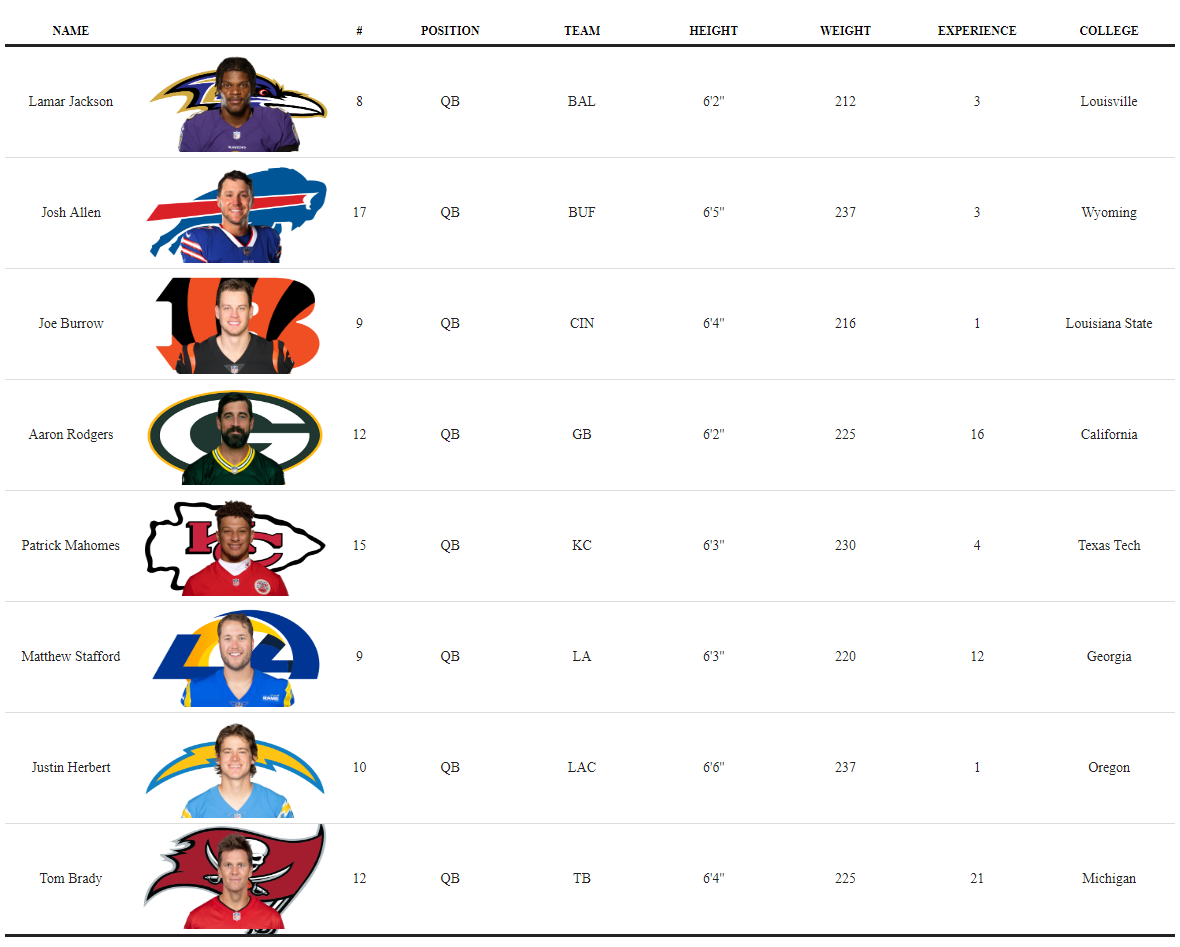
Task: Click the HEIGHT column header
Action: point(713,31)
